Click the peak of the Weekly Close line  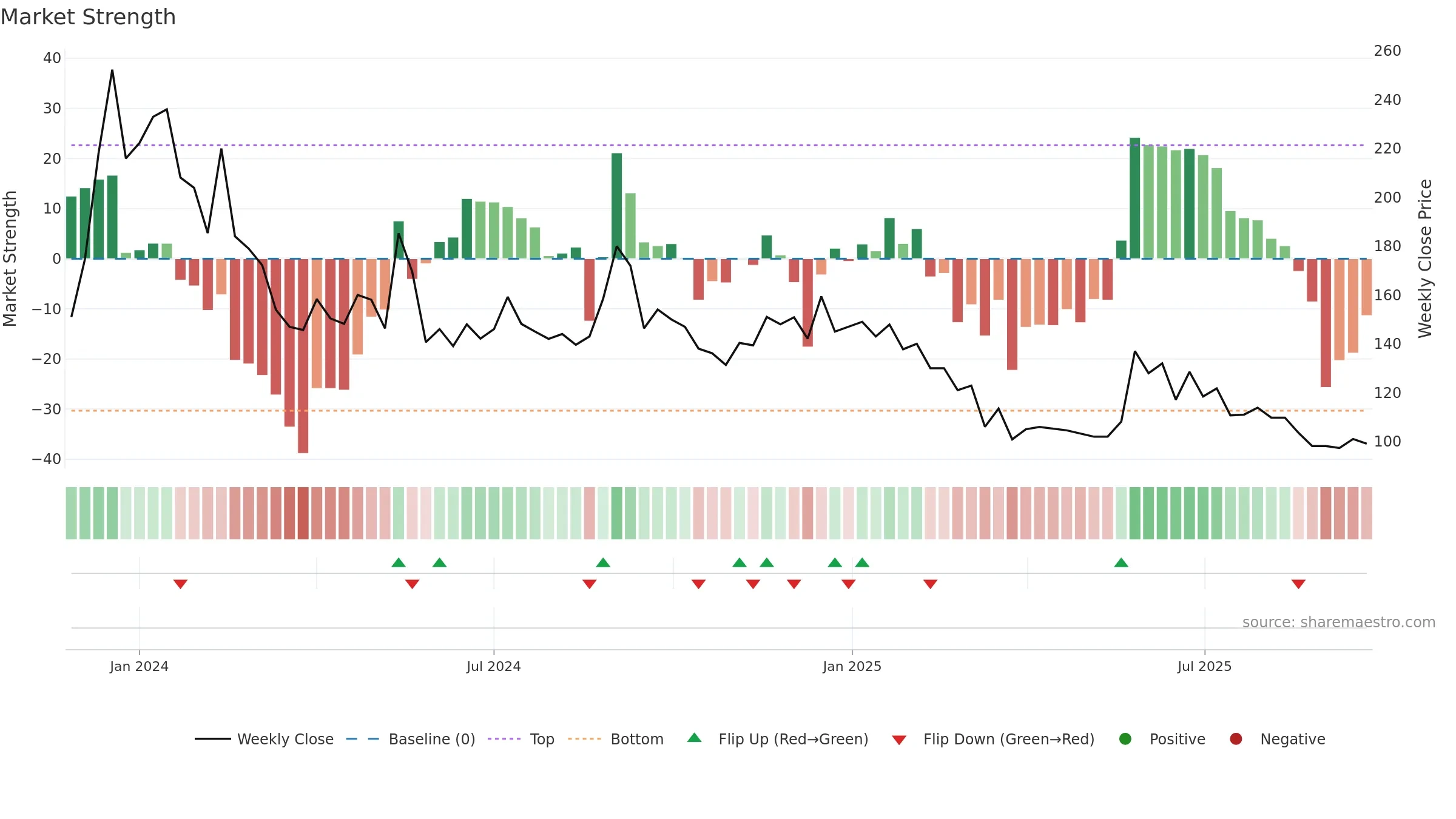tap(112, 70)
